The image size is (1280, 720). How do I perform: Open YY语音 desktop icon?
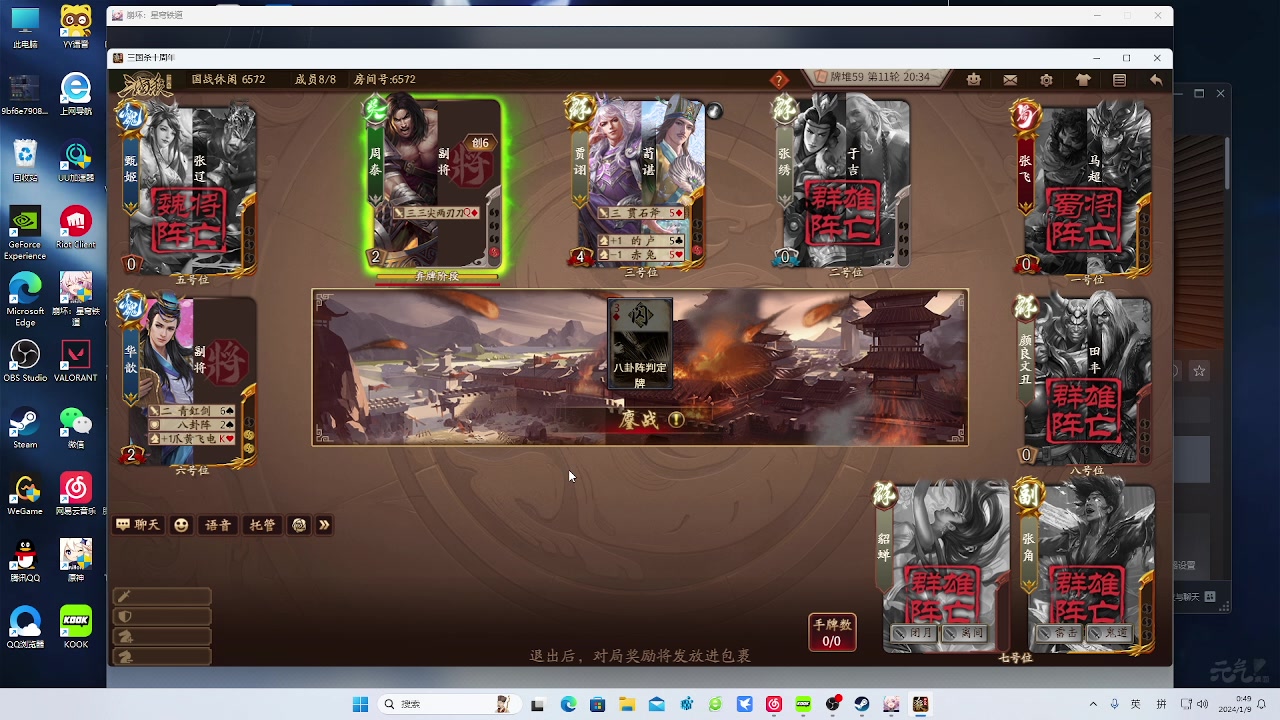76,29
